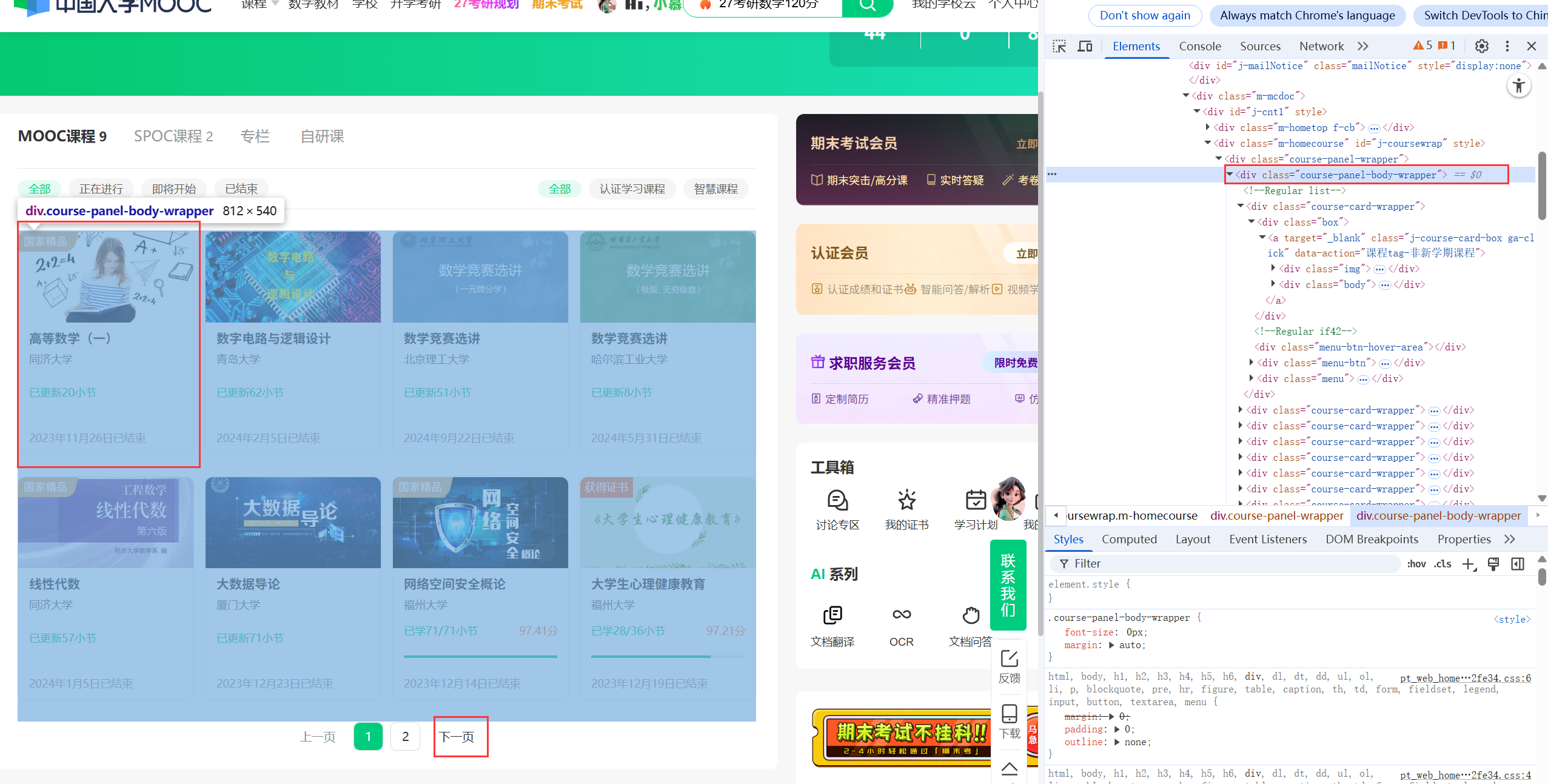Expand the m-hometop f-cb div node

1208,127
